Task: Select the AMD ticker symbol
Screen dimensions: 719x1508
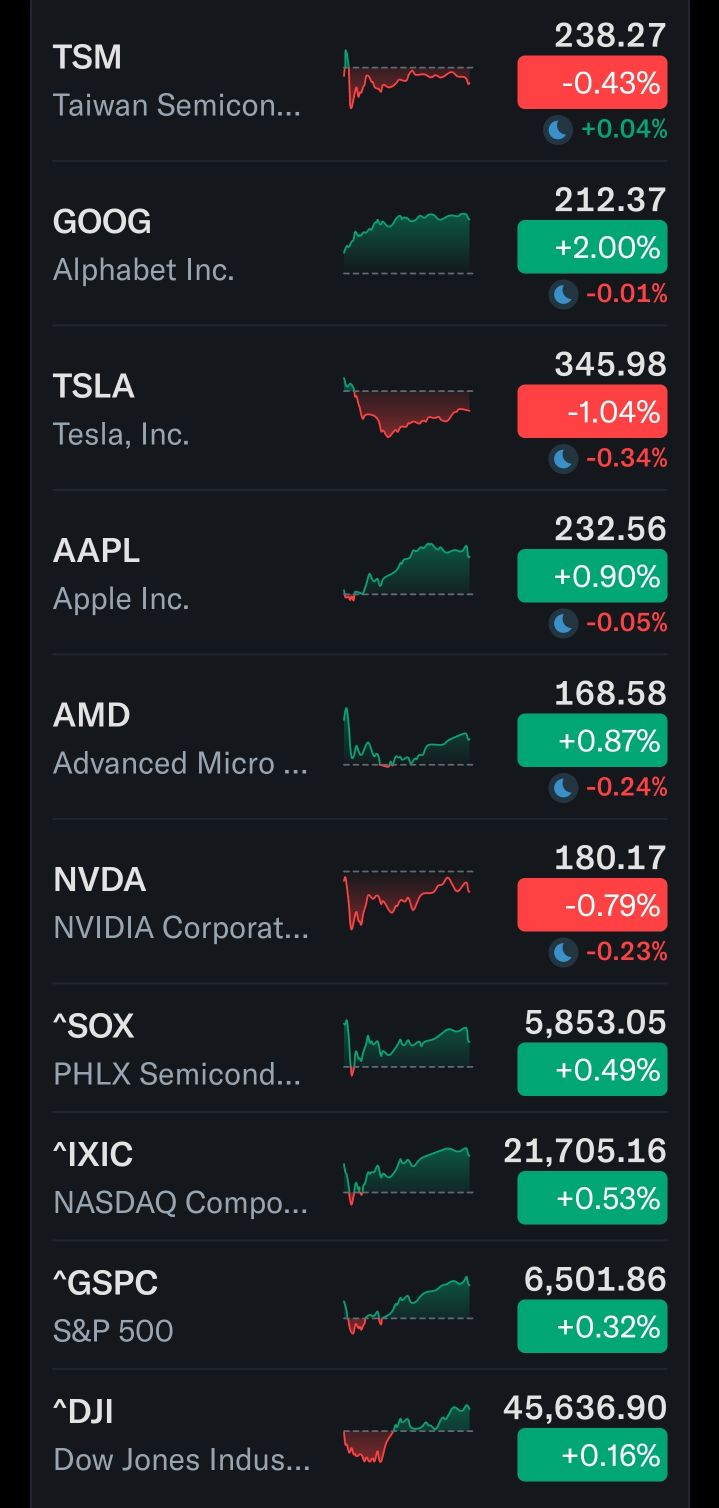Action: point(92,715)
